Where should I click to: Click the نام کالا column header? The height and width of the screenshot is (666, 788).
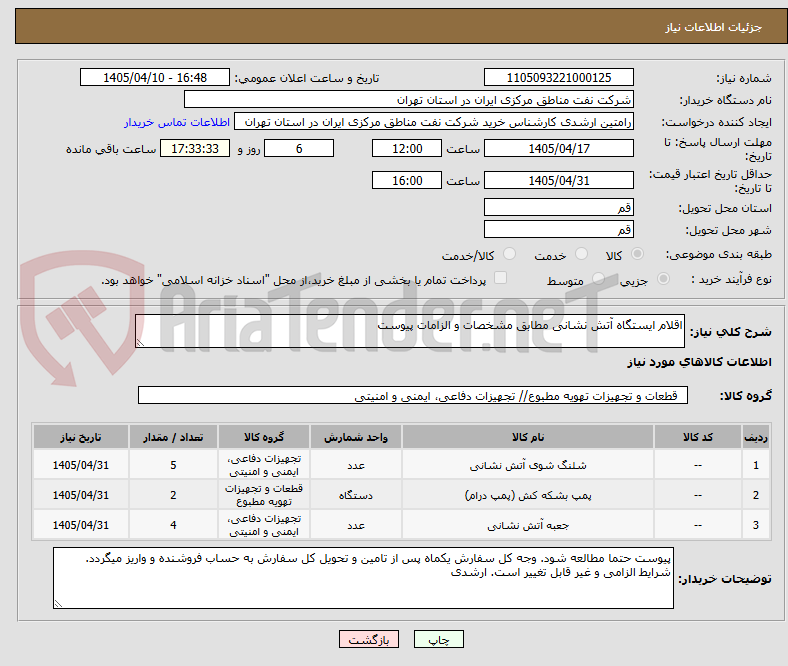coord(528,437)
